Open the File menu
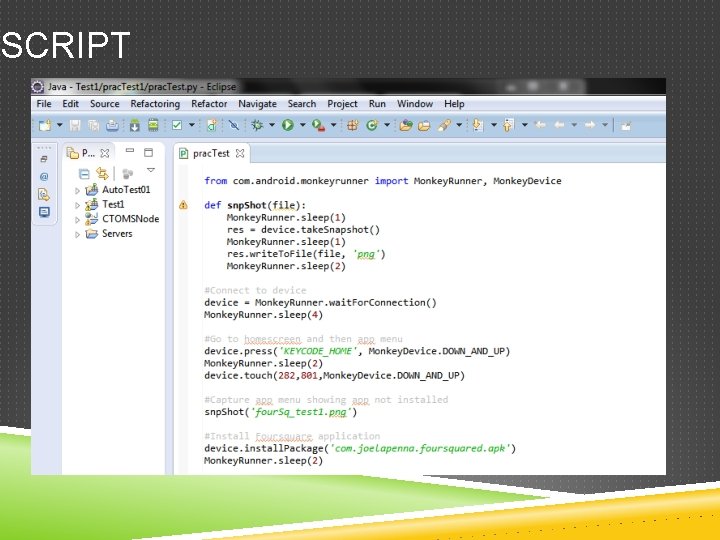 (44, 104)
